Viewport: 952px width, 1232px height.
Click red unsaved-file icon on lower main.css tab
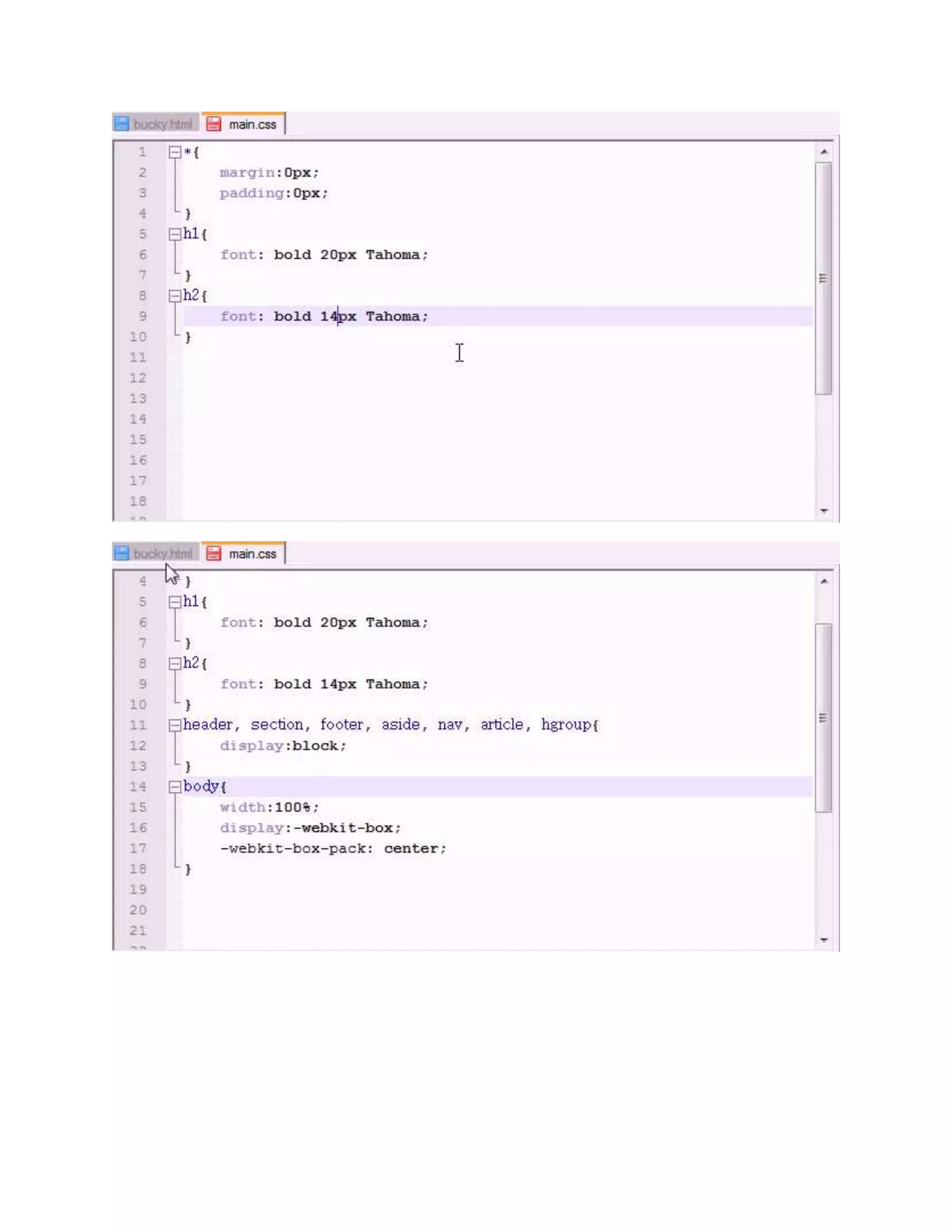(213, 553)
